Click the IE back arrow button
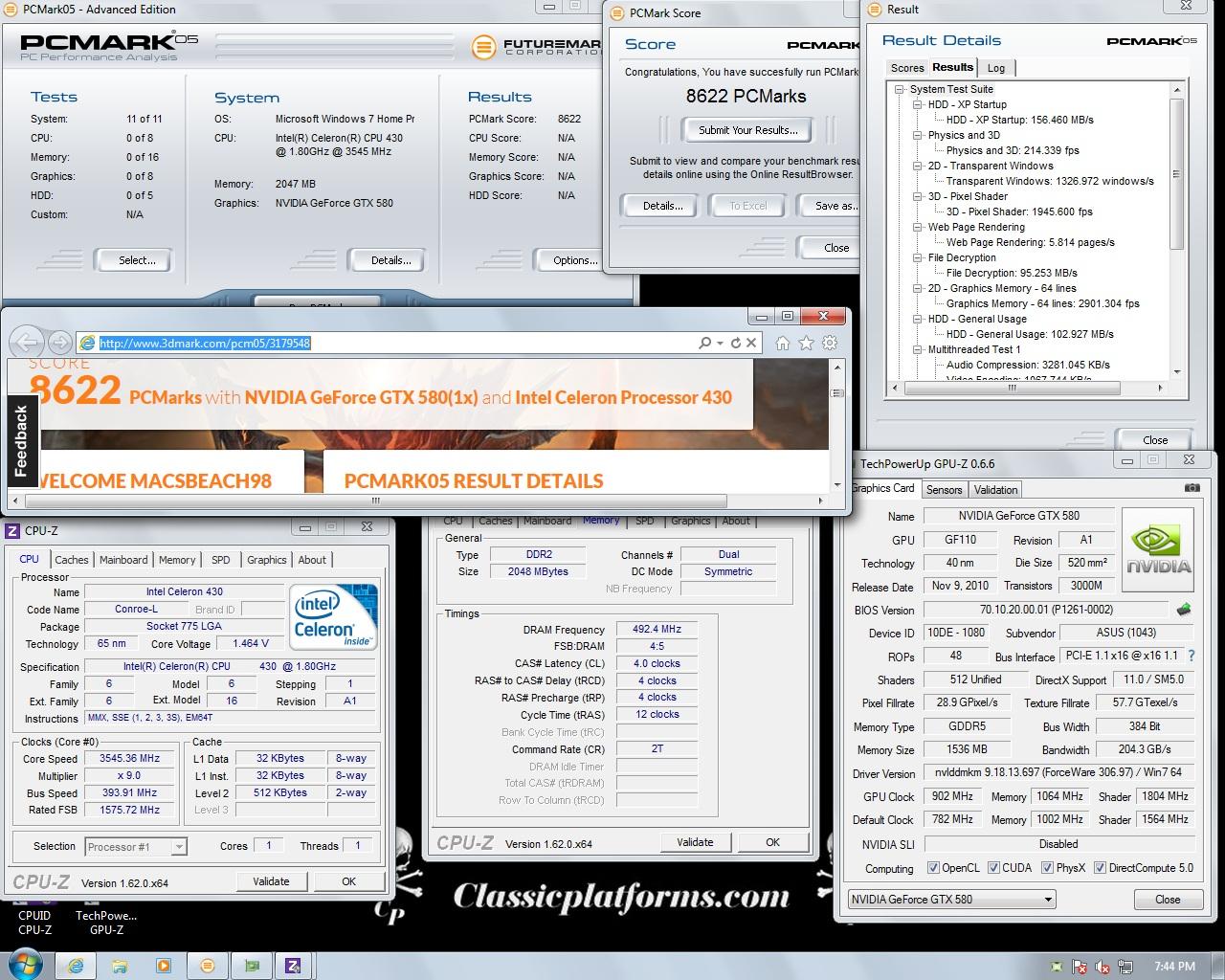 (27, 343)
